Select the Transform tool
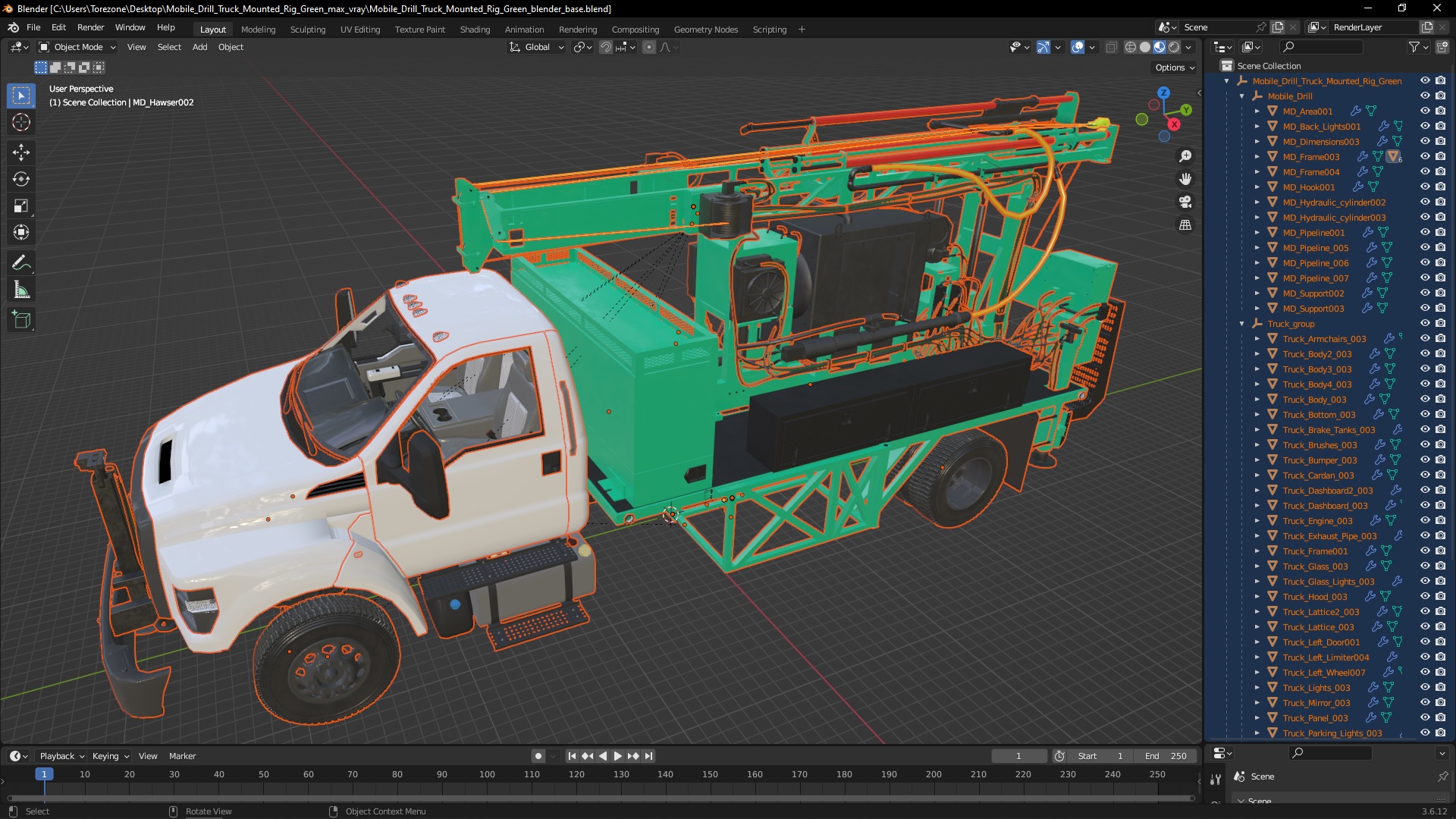This screenshot has width=1456, height=819. (x=21, y=232)
